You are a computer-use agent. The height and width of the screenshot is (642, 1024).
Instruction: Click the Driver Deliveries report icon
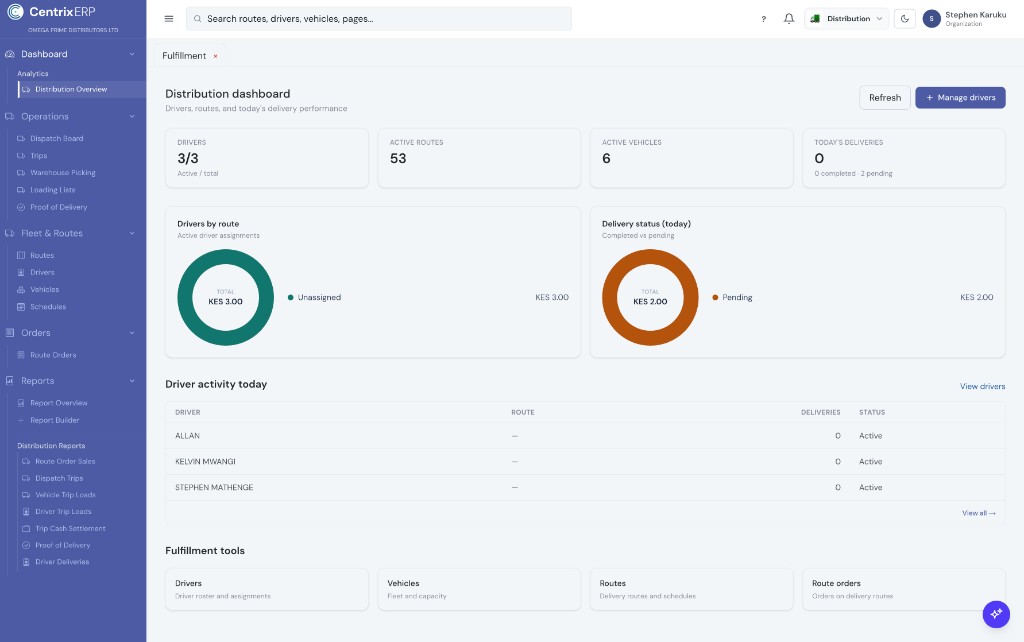(26, 562)
